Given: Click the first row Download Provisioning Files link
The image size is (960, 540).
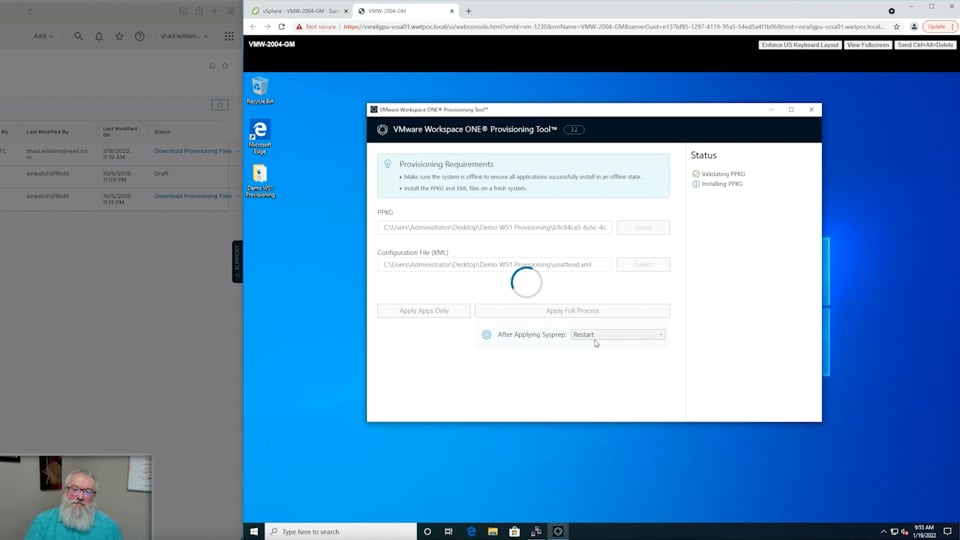Looking at the screenshot, I should pyautogui.click(x=193, y=151).
